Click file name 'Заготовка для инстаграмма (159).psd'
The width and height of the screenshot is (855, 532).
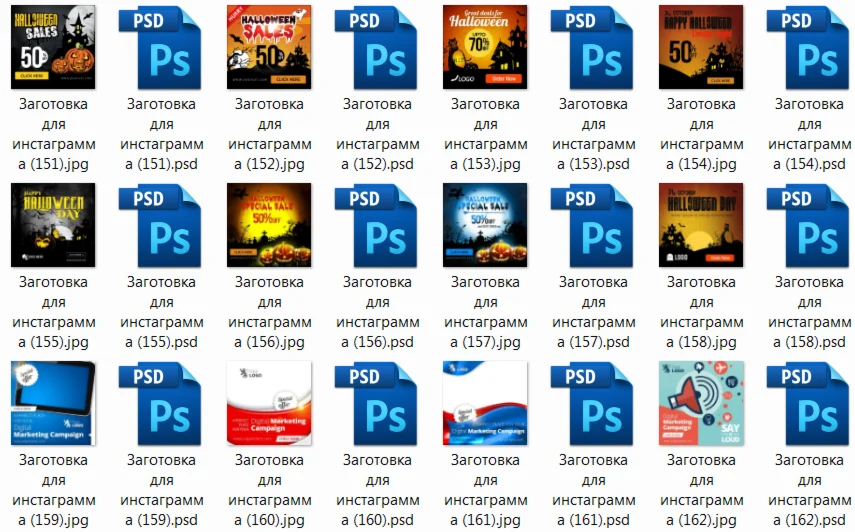[161, 491]
